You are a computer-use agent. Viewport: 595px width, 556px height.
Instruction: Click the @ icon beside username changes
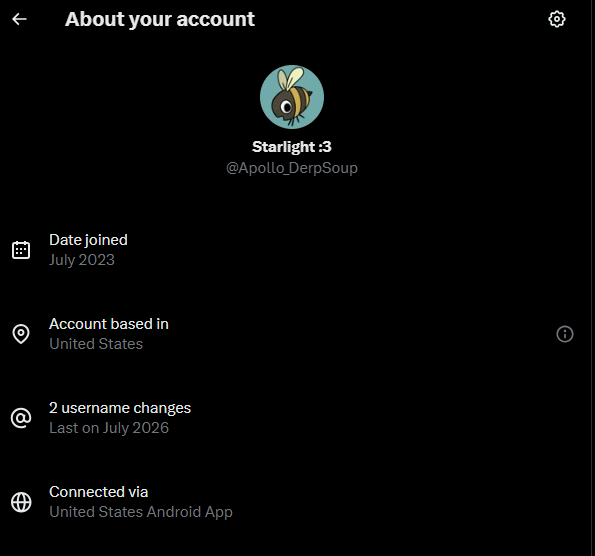pos(21,418)
